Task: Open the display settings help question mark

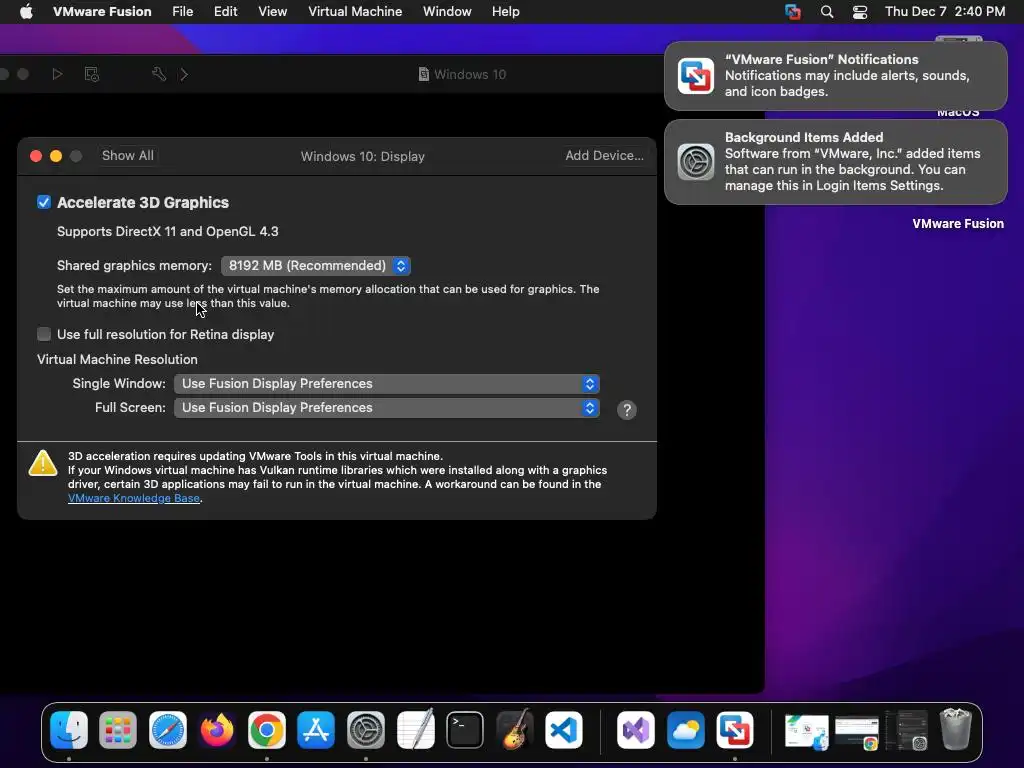Action: point(627,410)
